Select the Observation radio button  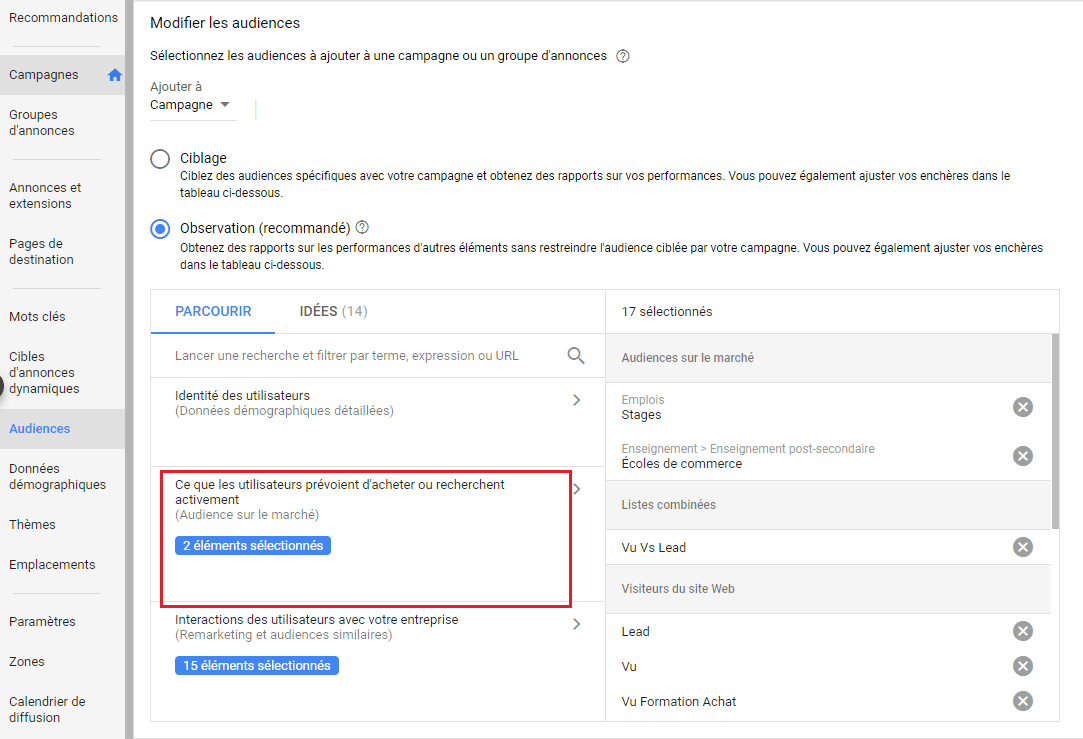(x=160, y=229)
